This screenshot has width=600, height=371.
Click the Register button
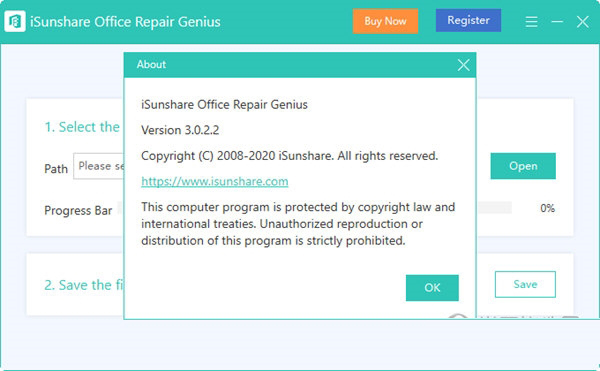tap(468, 20)
